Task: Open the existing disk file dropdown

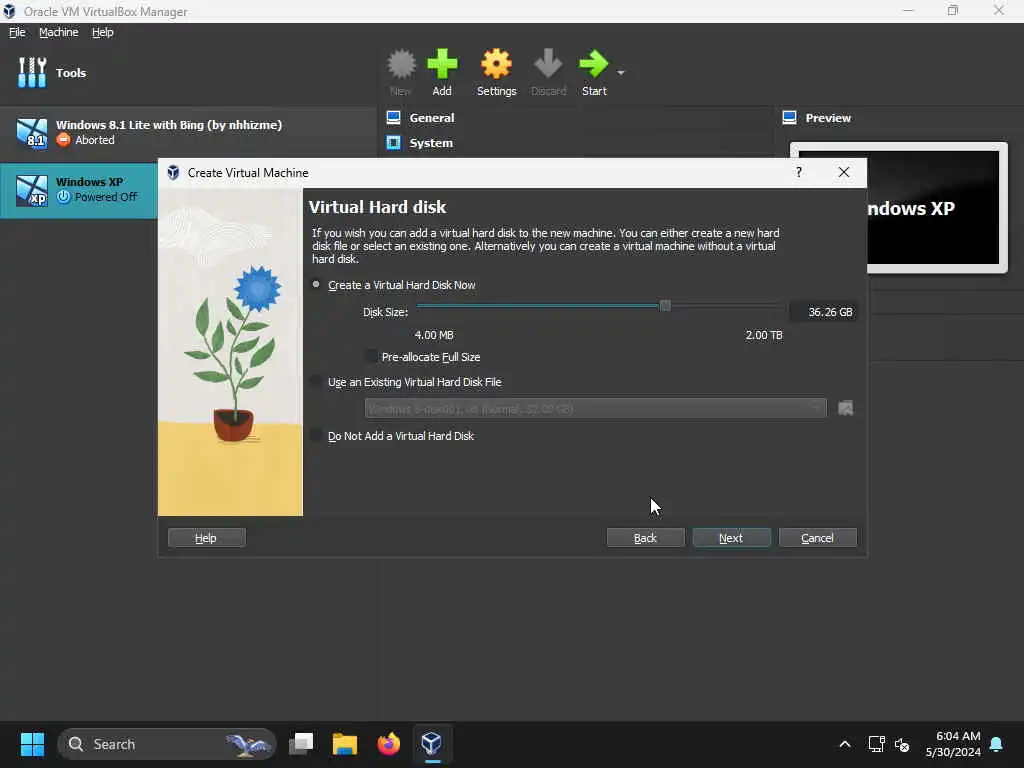Action: (x=595, y=408)
